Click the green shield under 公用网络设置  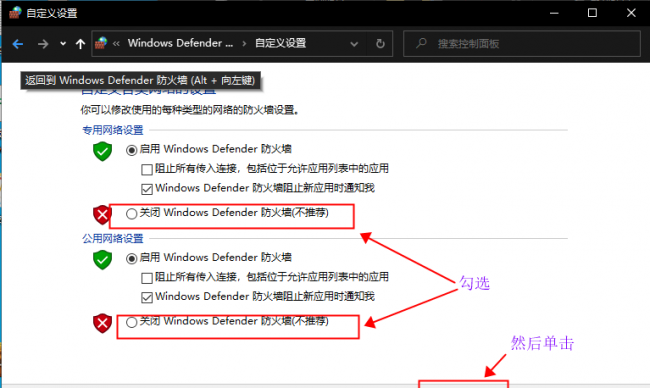pos(102,259)
